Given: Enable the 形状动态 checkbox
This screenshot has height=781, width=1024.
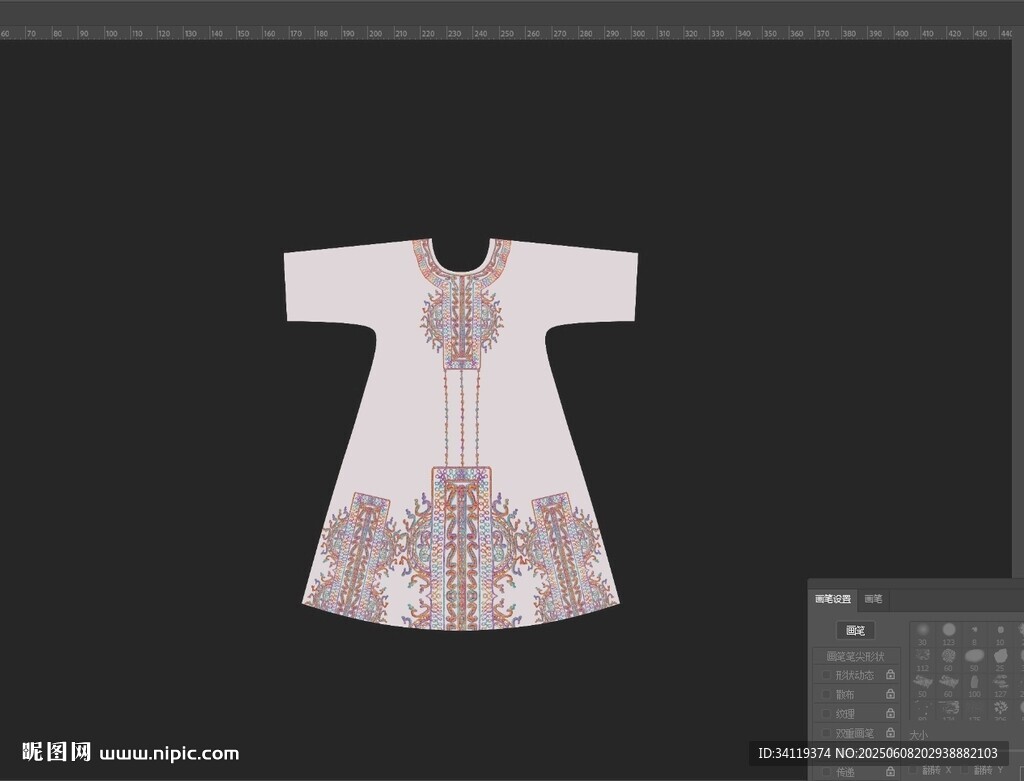Looking at the screenshot, I should click(x=826, y=675).
